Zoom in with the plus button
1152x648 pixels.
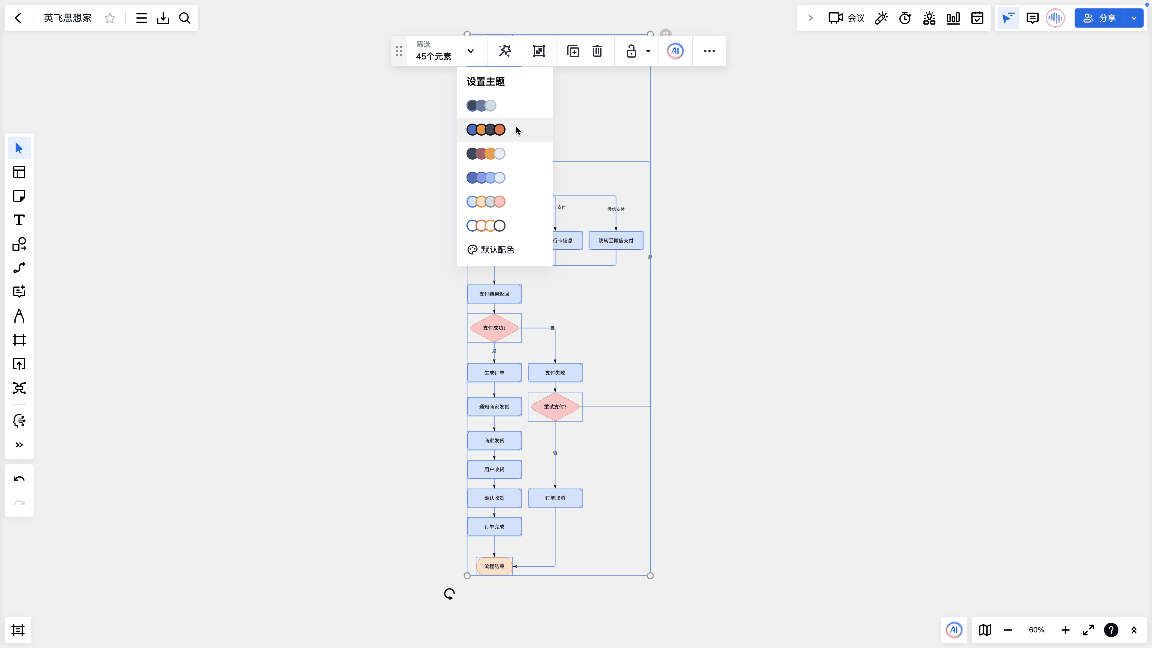[x=1065, y=630]
